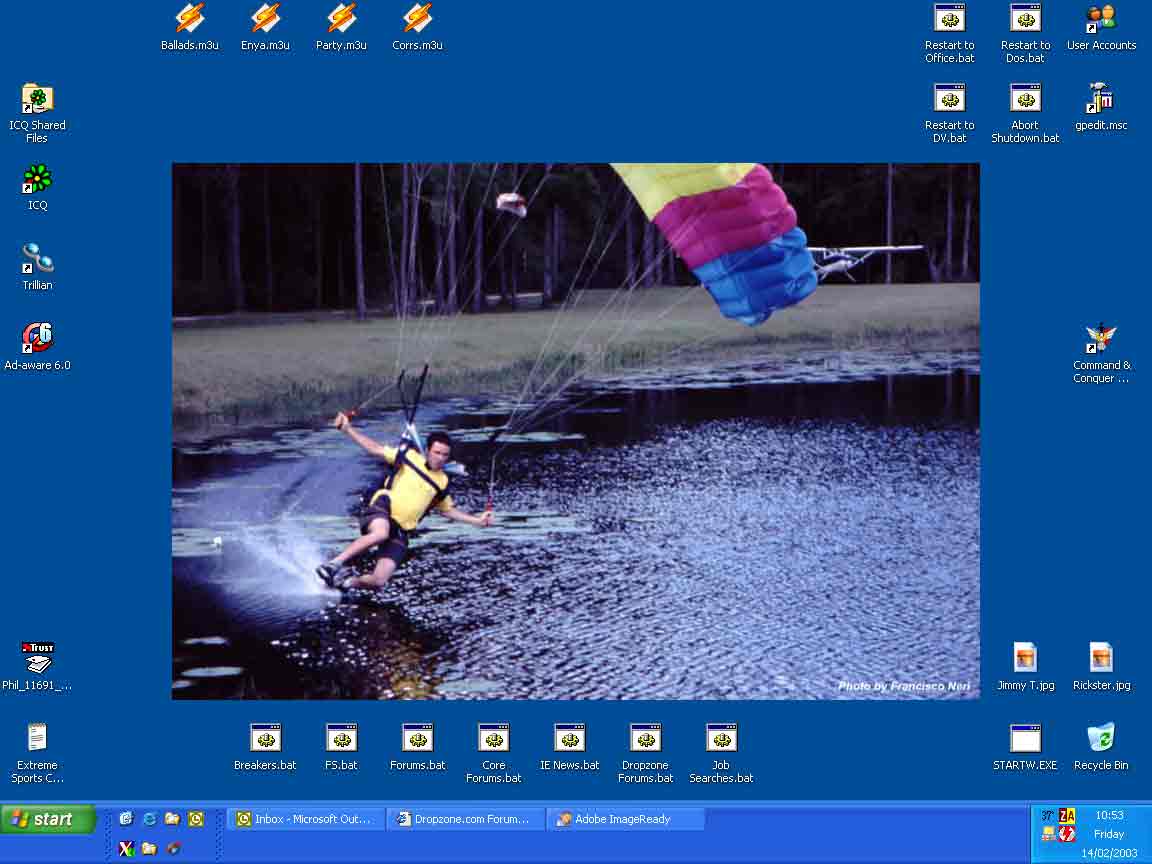Image resolution: width=1152 pixels, height=864 pixels.
Task: Activate Adobe ImageReady from the taskbar
Action: (x=624, y=819)
